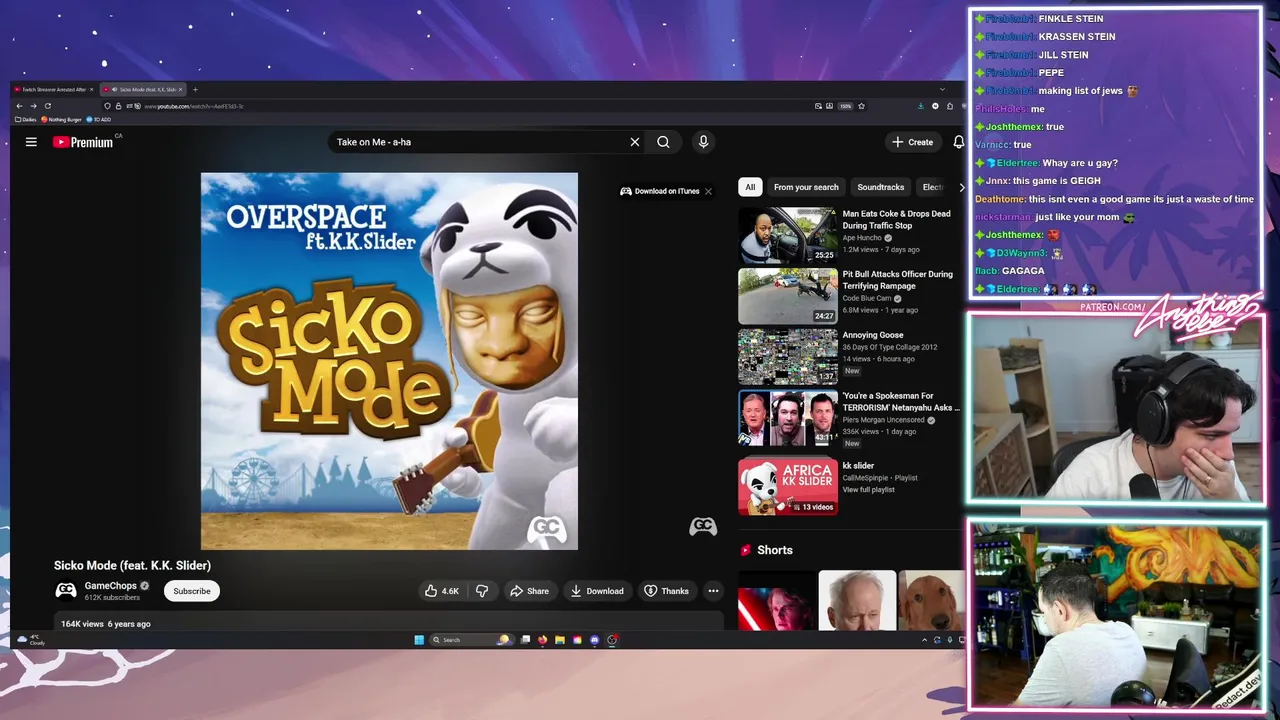Go back with the browser back arrow
Image resolution: width=1280 pixels, height=720 pixels.
[x=19, y=106]
